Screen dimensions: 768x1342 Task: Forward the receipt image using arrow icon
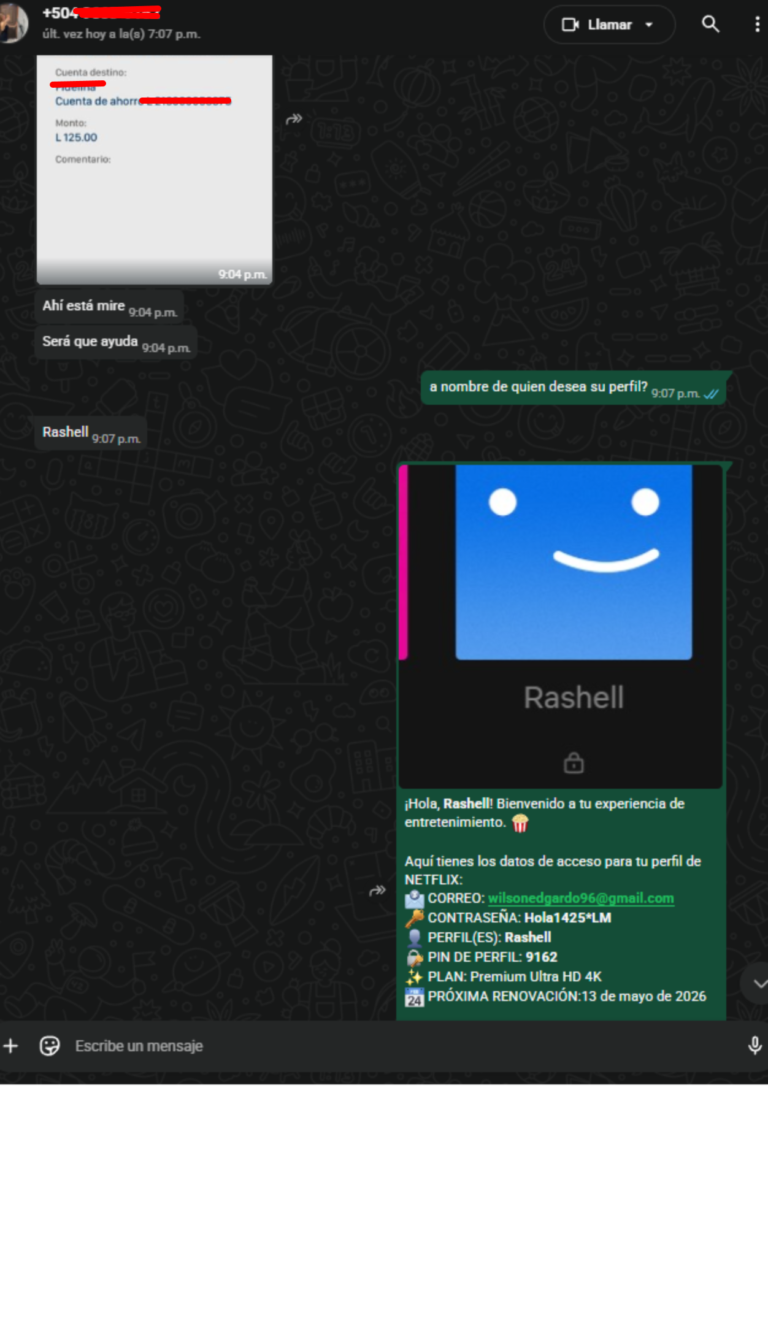294,119
